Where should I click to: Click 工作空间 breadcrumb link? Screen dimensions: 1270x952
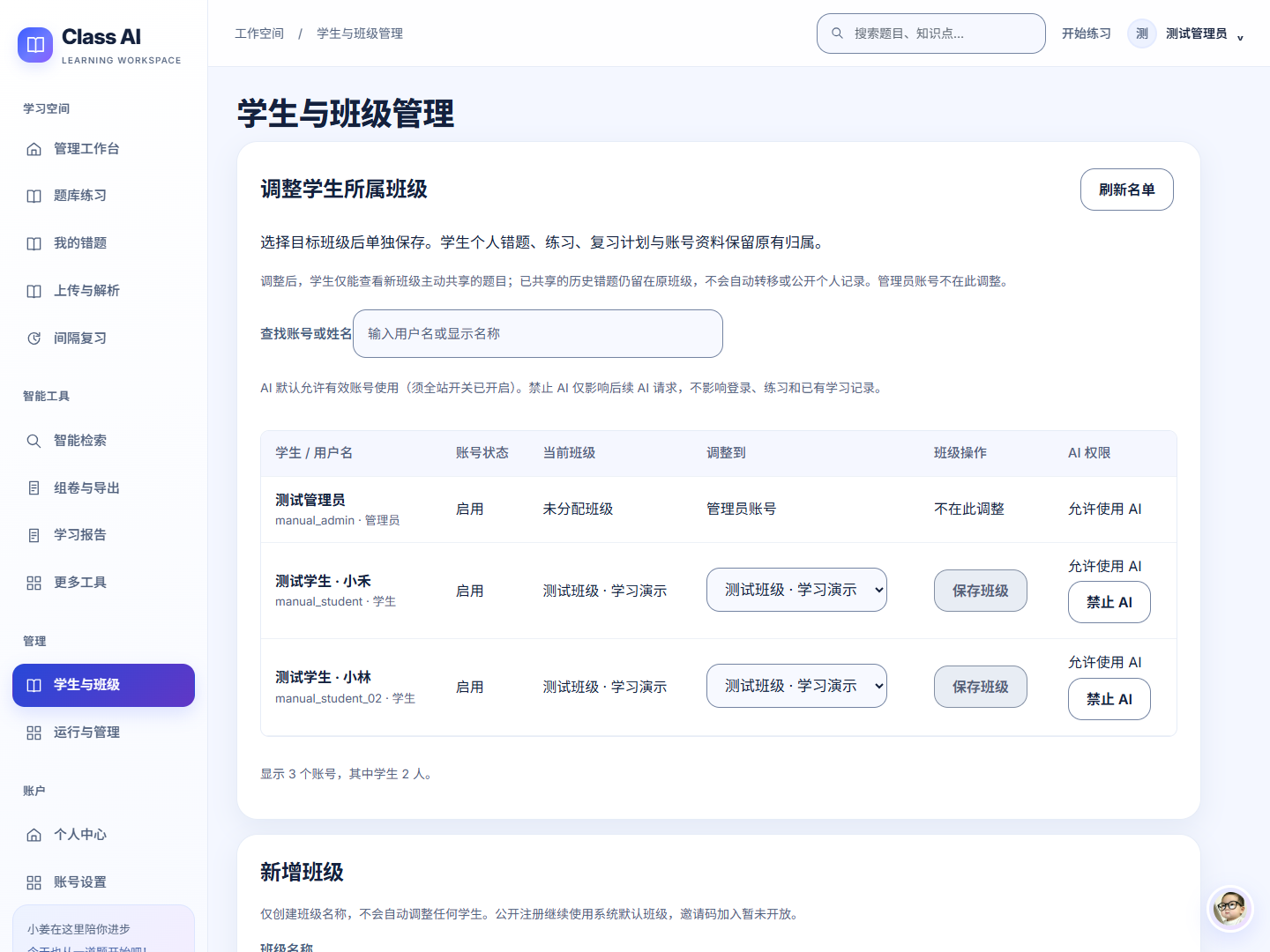tap(259, 33)
